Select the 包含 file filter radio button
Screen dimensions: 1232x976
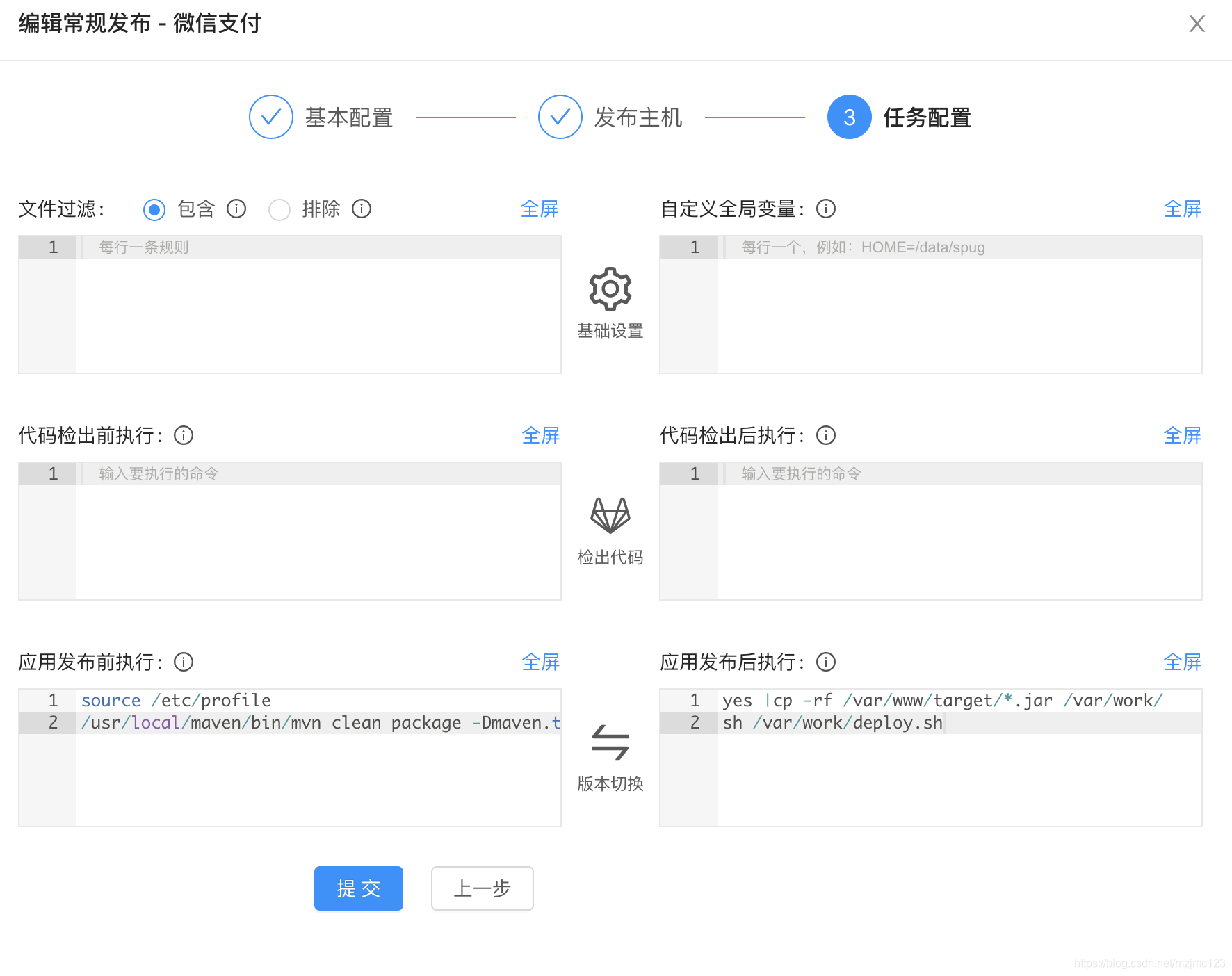tap(154, 209)
